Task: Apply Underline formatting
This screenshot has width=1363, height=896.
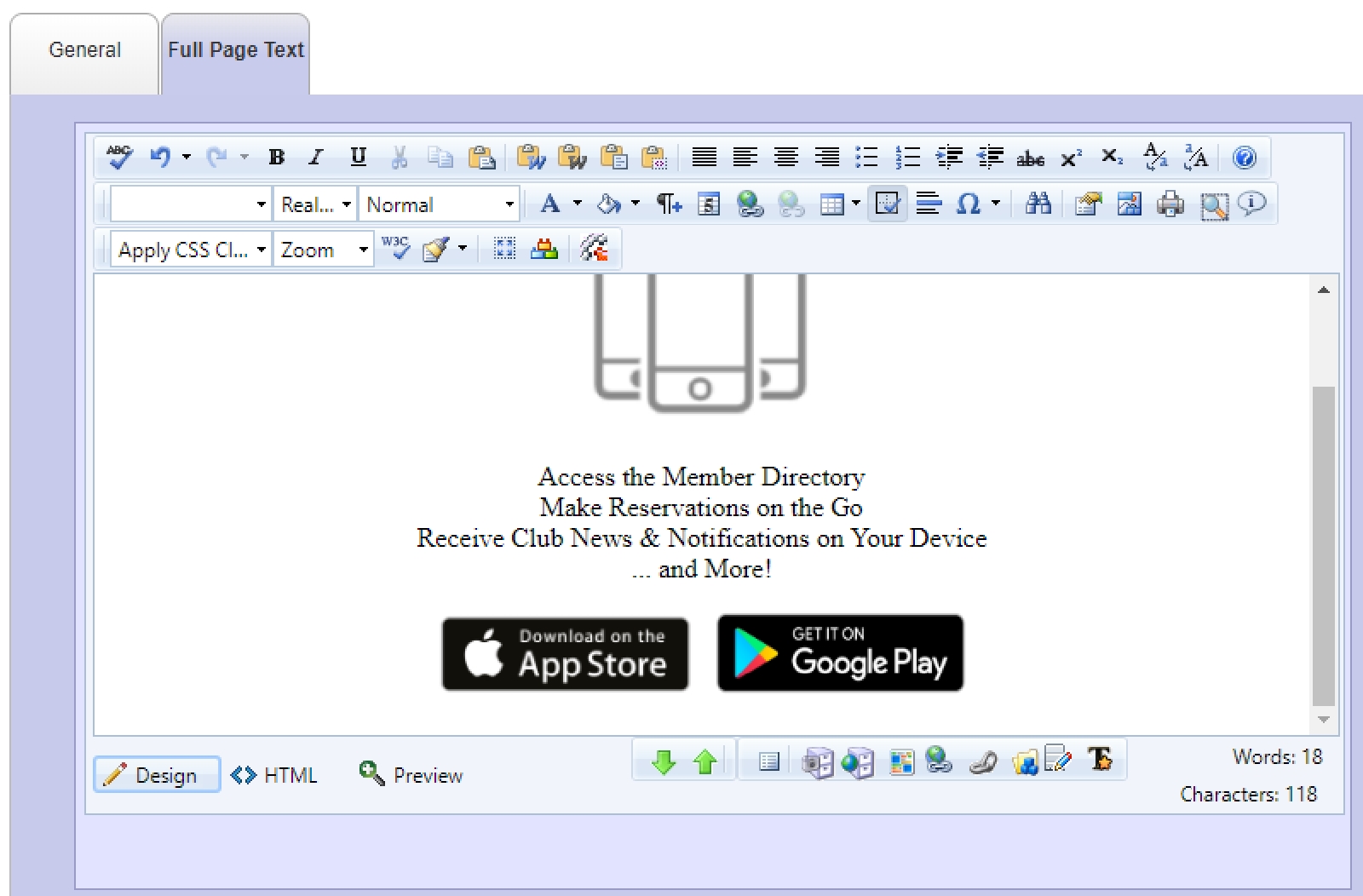Action: (358, 157)
